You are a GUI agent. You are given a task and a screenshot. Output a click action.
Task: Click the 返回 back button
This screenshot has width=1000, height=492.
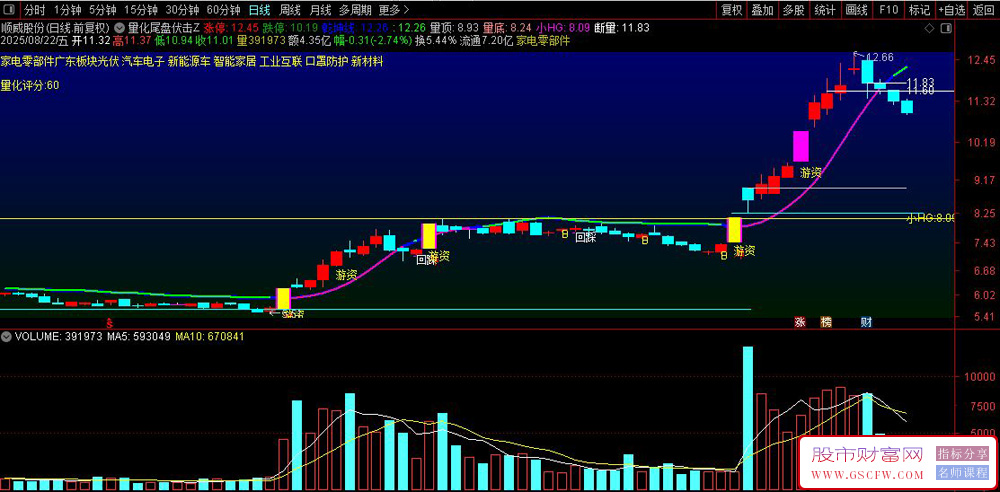tap(985, 10)
